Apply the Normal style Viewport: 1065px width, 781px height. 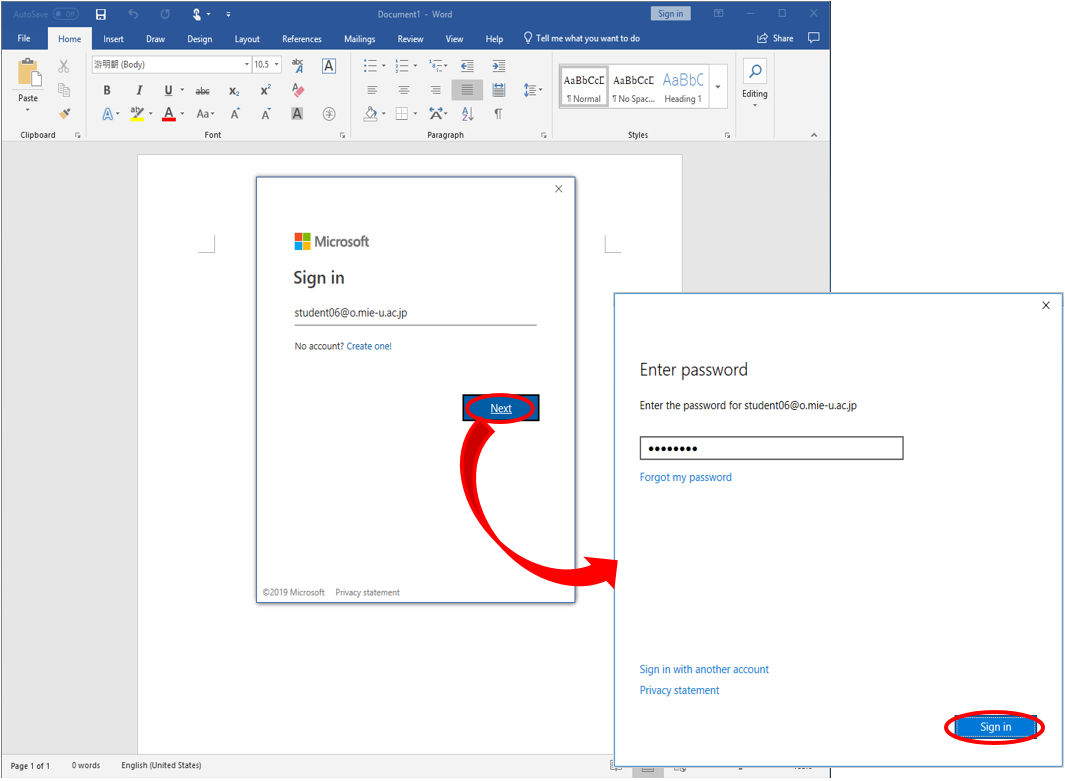[583, 87]
